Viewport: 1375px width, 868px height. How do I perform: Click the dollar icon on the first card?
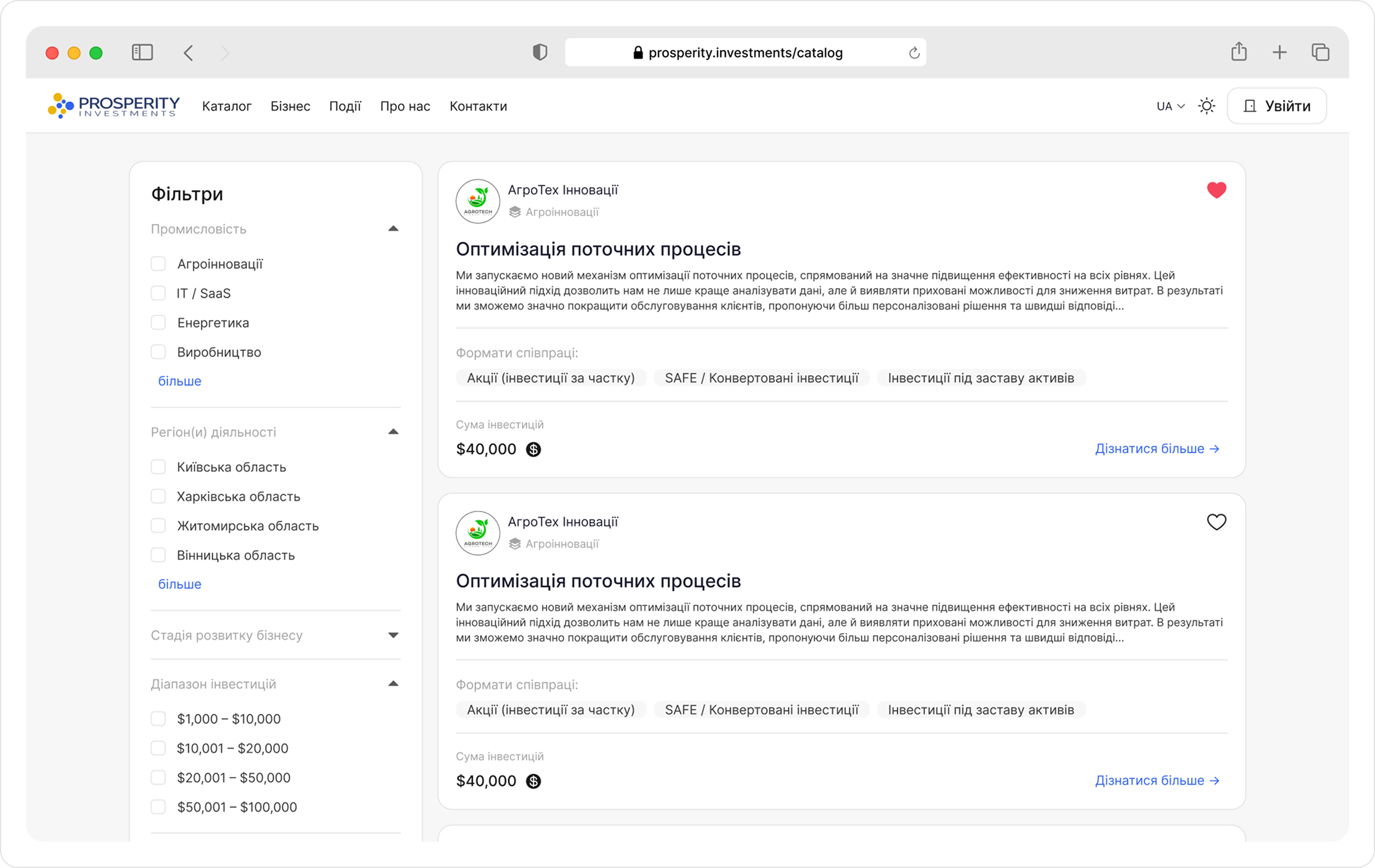[533, 449]
